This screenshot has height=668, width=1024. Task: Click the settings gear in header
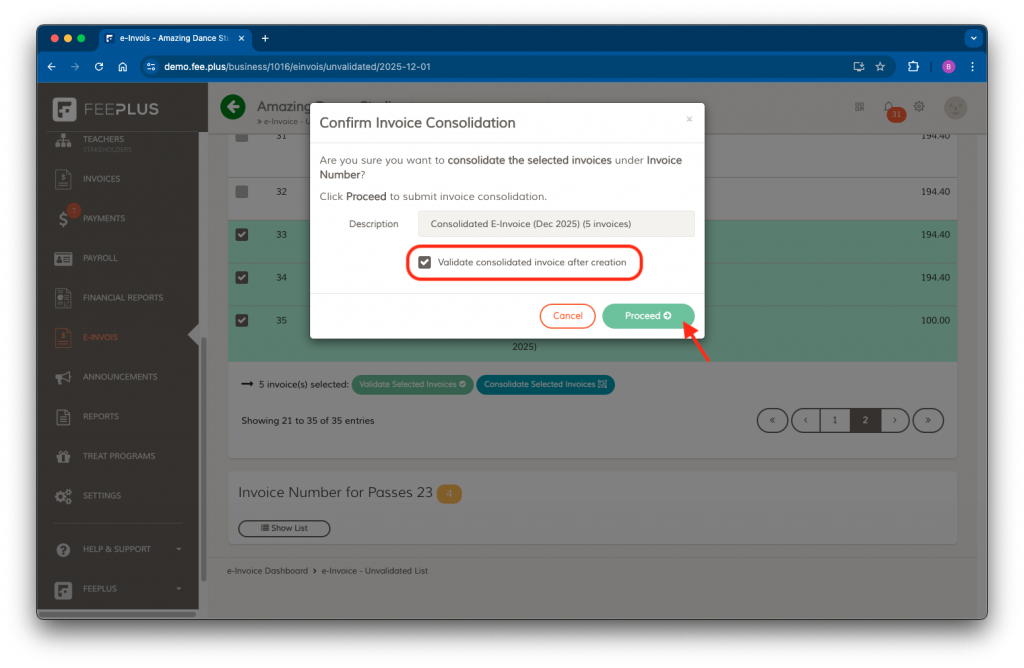pyautogui.click(x=919, y=107)
